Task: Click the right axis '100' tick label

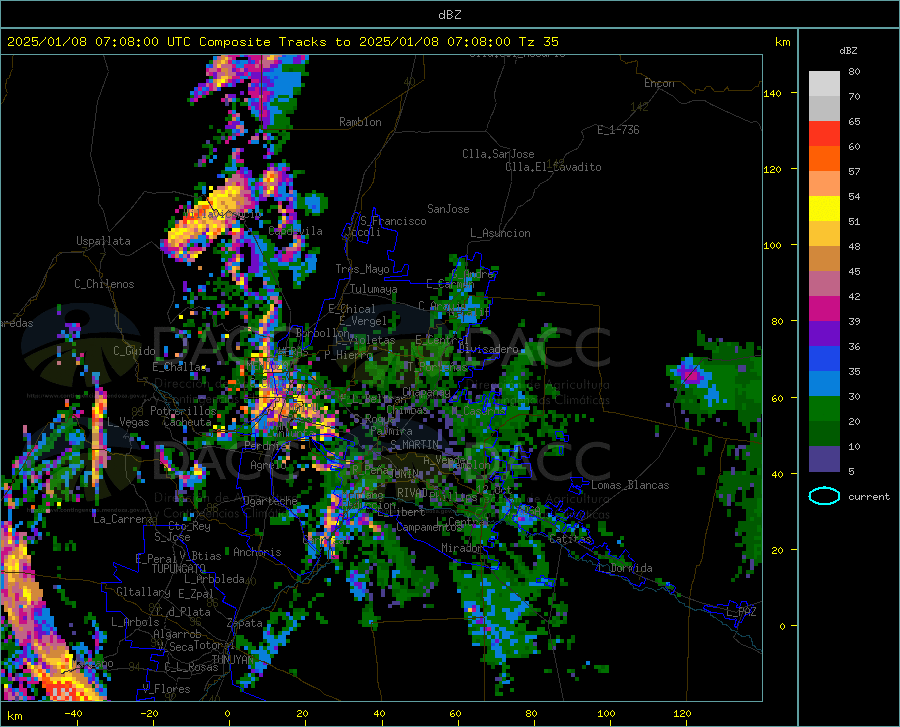Action: coord(772,245)
